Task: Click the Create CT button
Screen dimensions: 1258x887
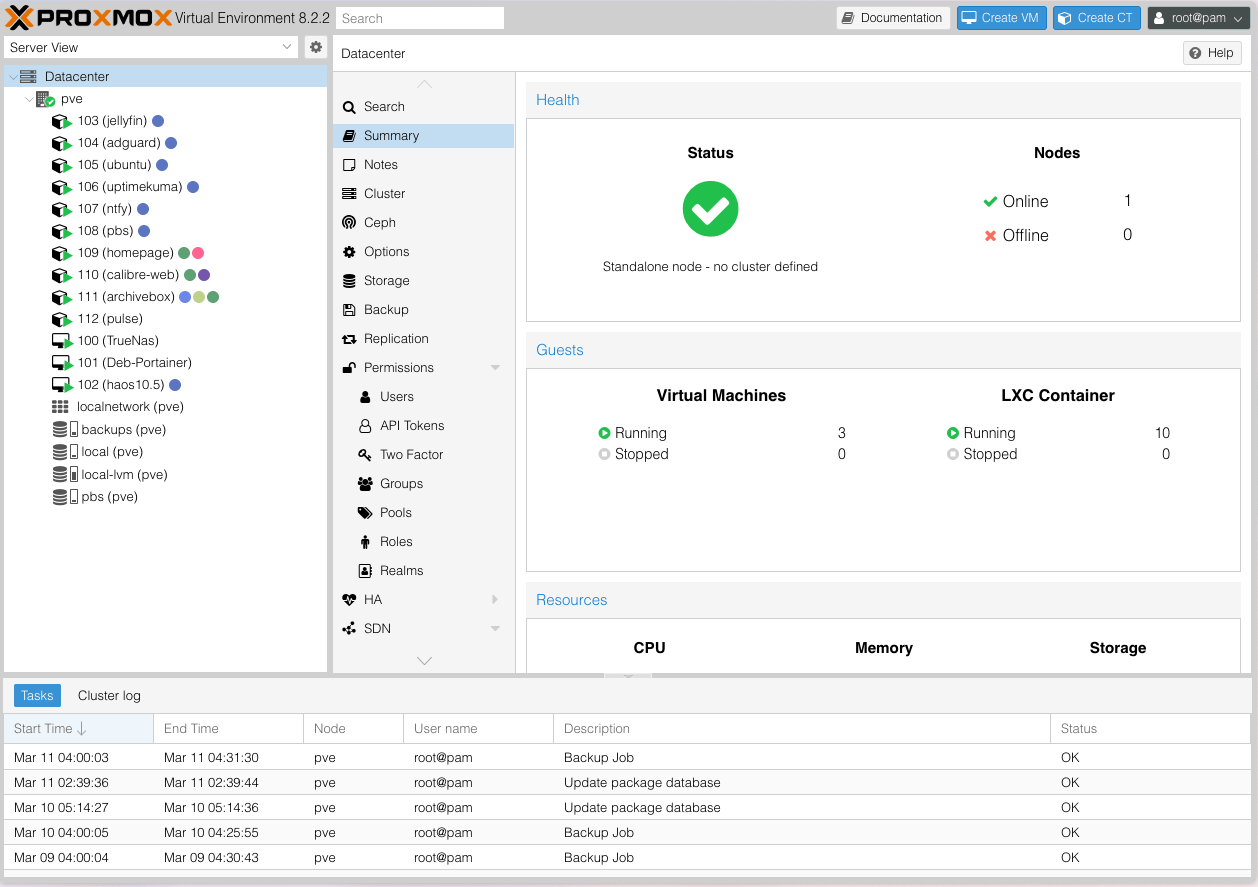Action: [1096, 17]
